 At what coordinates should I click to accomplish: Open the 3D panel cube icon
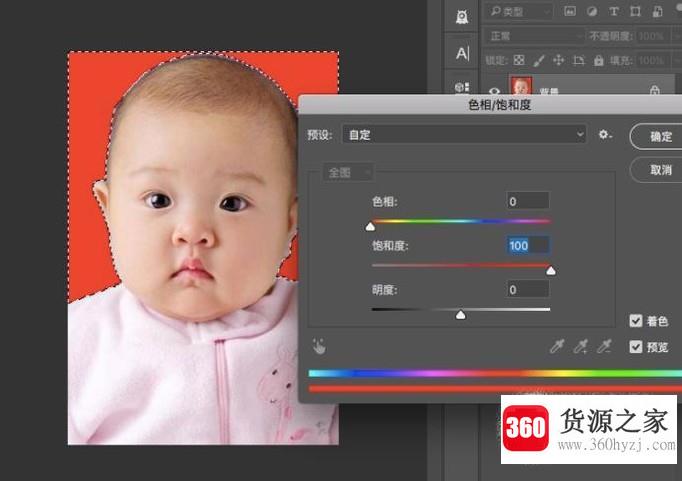462,87
